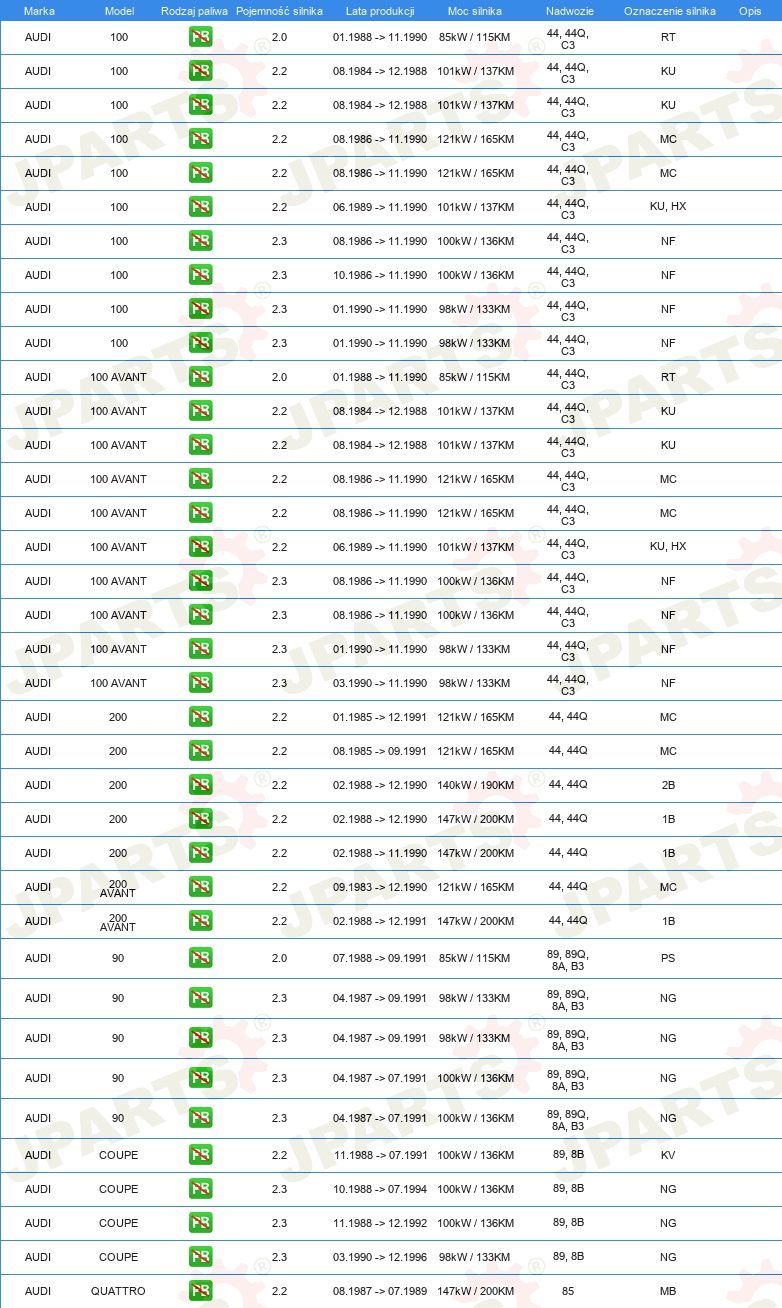
Task: Click the 10.1988 -> 07.1994 date cell
Action: [x=380, y=1189]
